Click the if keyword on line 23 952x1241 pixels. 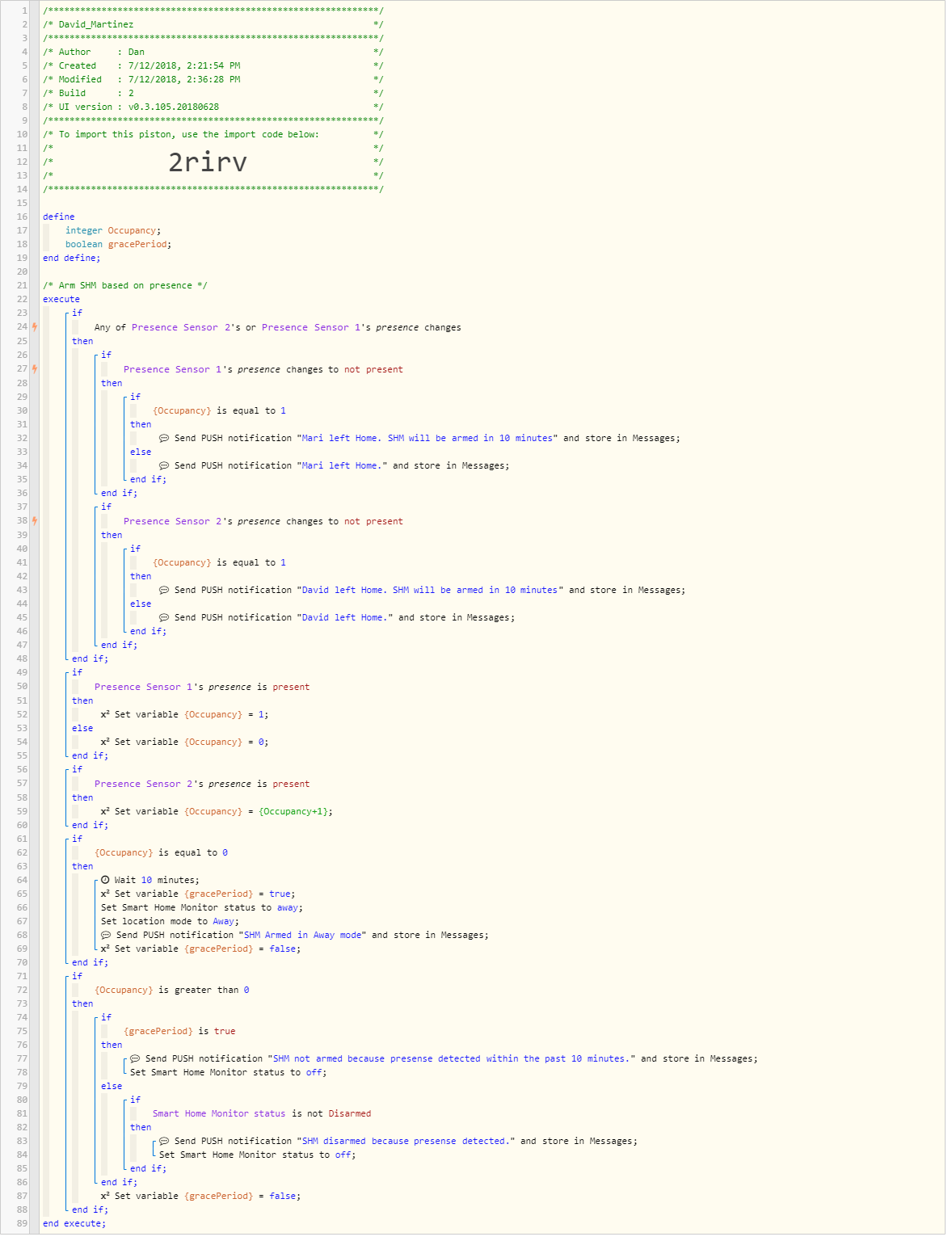coord(77,313)
